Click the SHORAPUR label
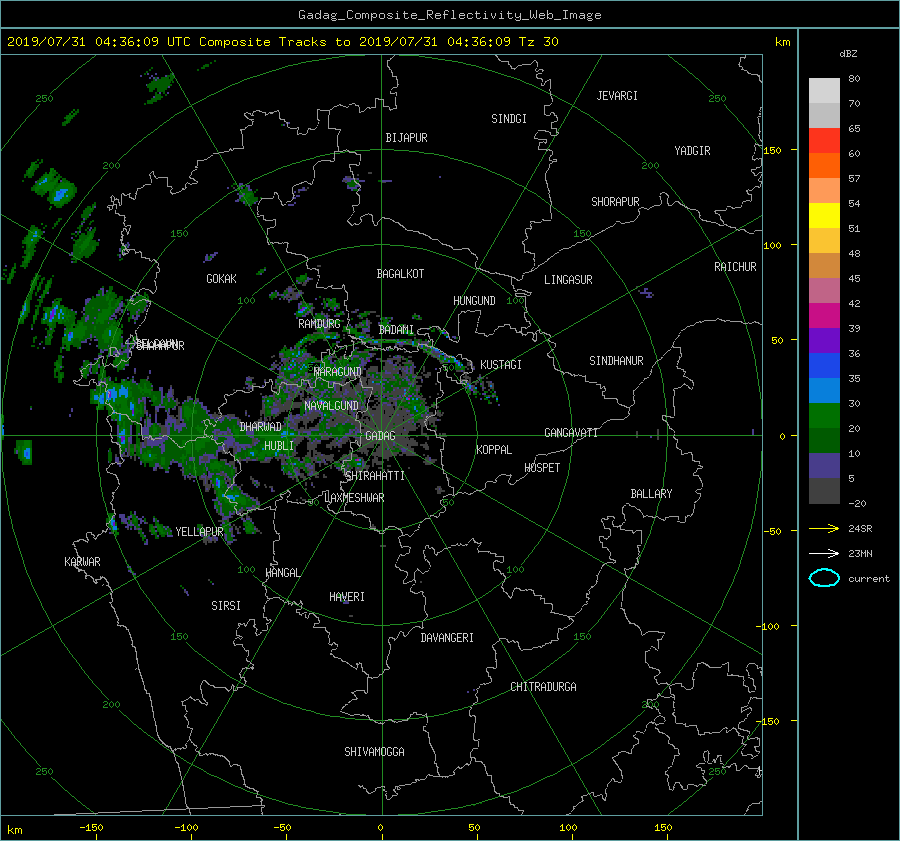900x841 pixels. (615, 202)
